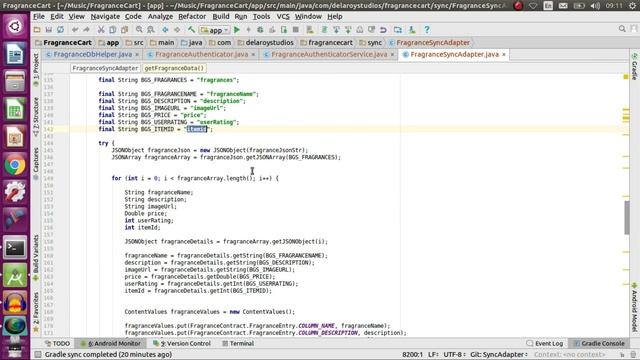Expand the sync folder breadcrumb
The image size is (640, 360).
pos(371,42)
